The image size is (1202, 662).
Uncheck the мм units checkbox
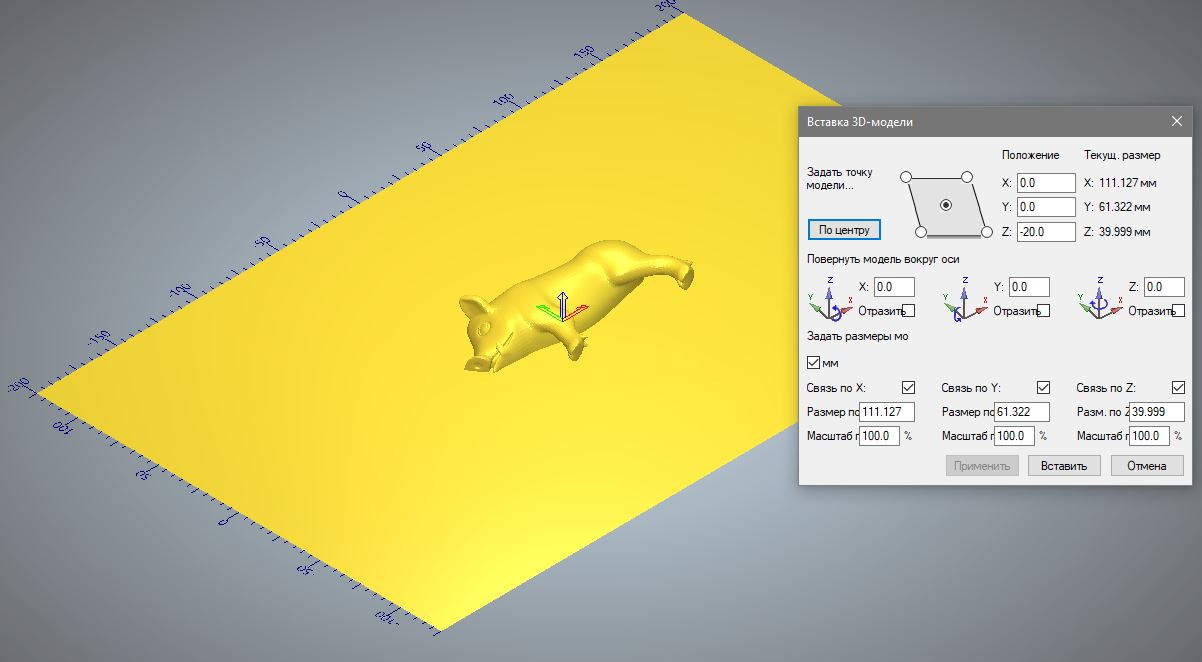point(813,362)
